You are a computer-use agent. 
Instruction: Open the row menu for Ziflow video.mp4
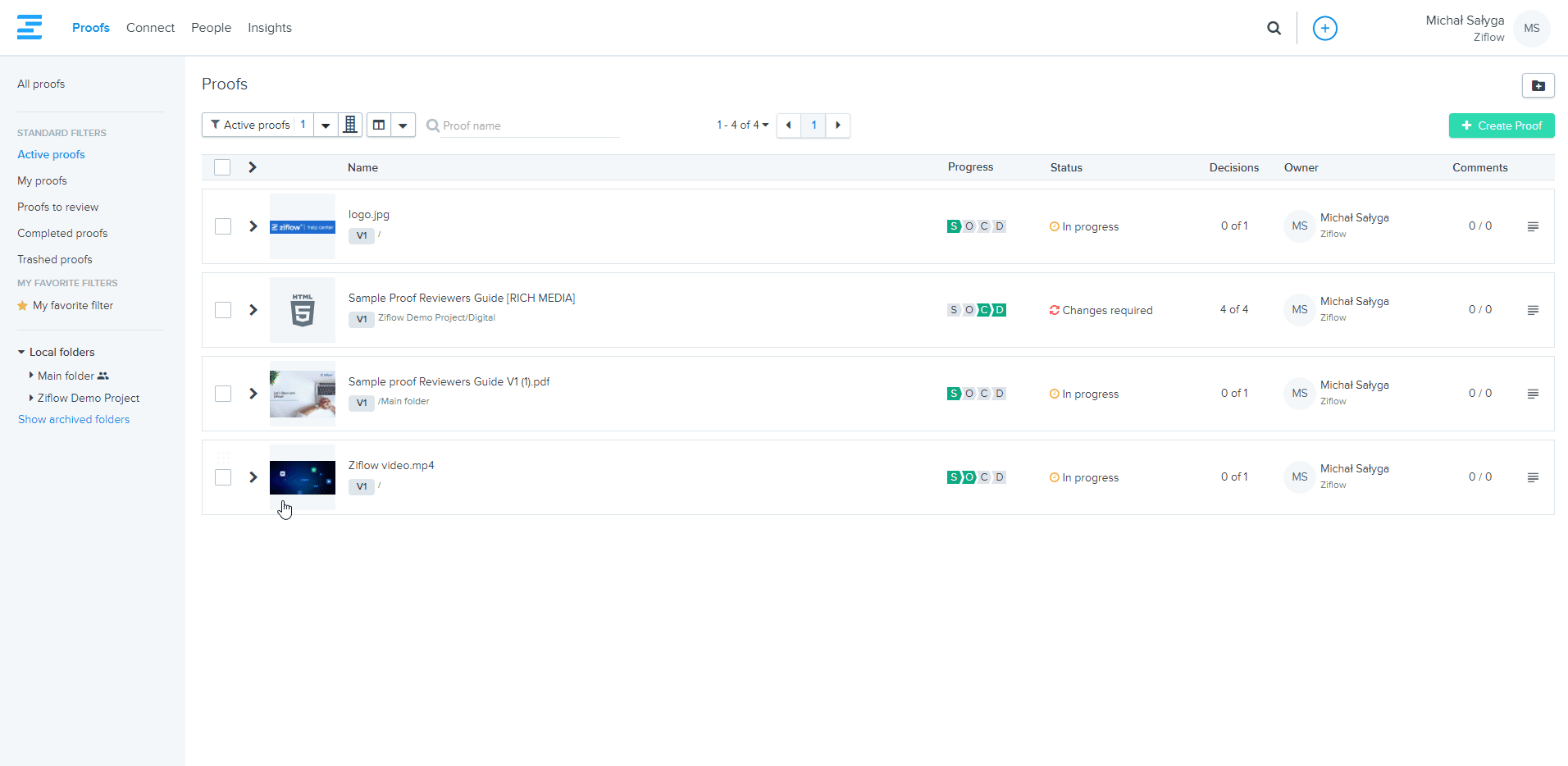click(1532, 477)
